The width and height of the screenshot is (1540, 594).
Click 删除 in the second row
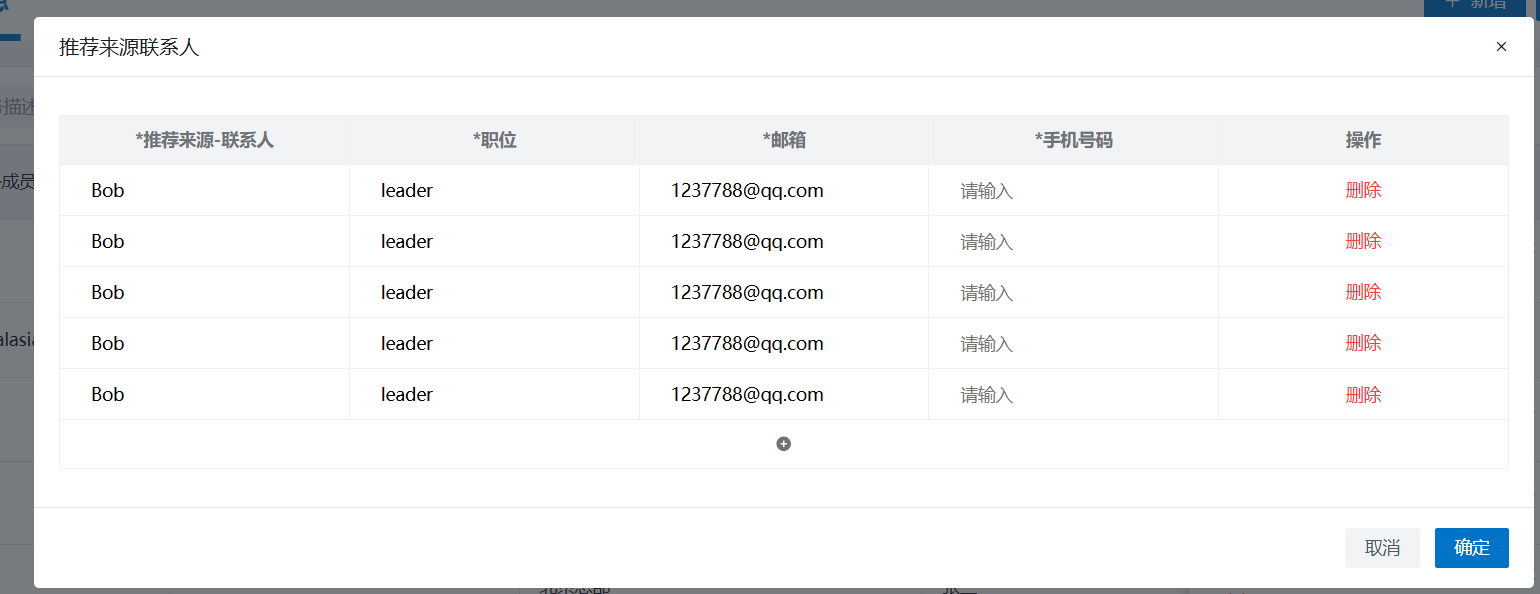click(1363, 241)
